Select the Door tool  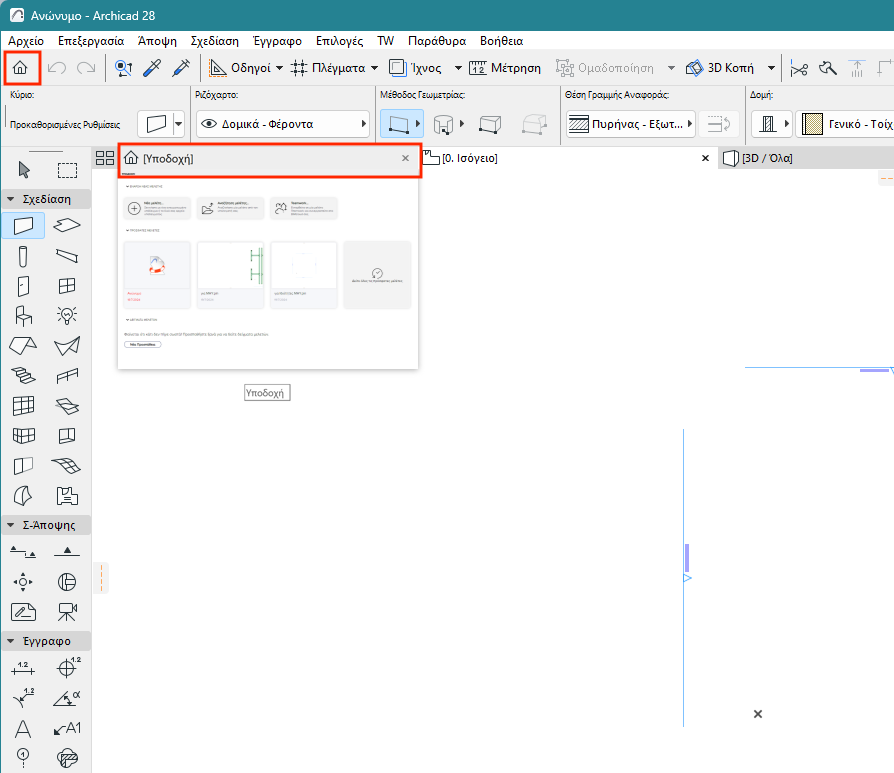pyautogui.click(x=23, y=286)
